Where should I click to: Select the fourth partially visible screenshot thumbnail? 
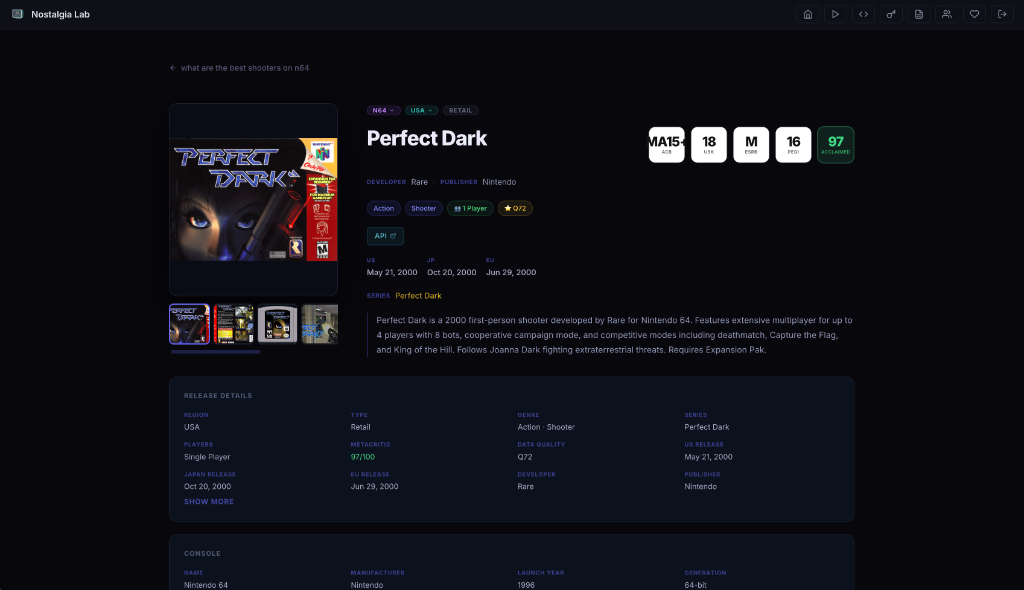click(x=320, y=323)
